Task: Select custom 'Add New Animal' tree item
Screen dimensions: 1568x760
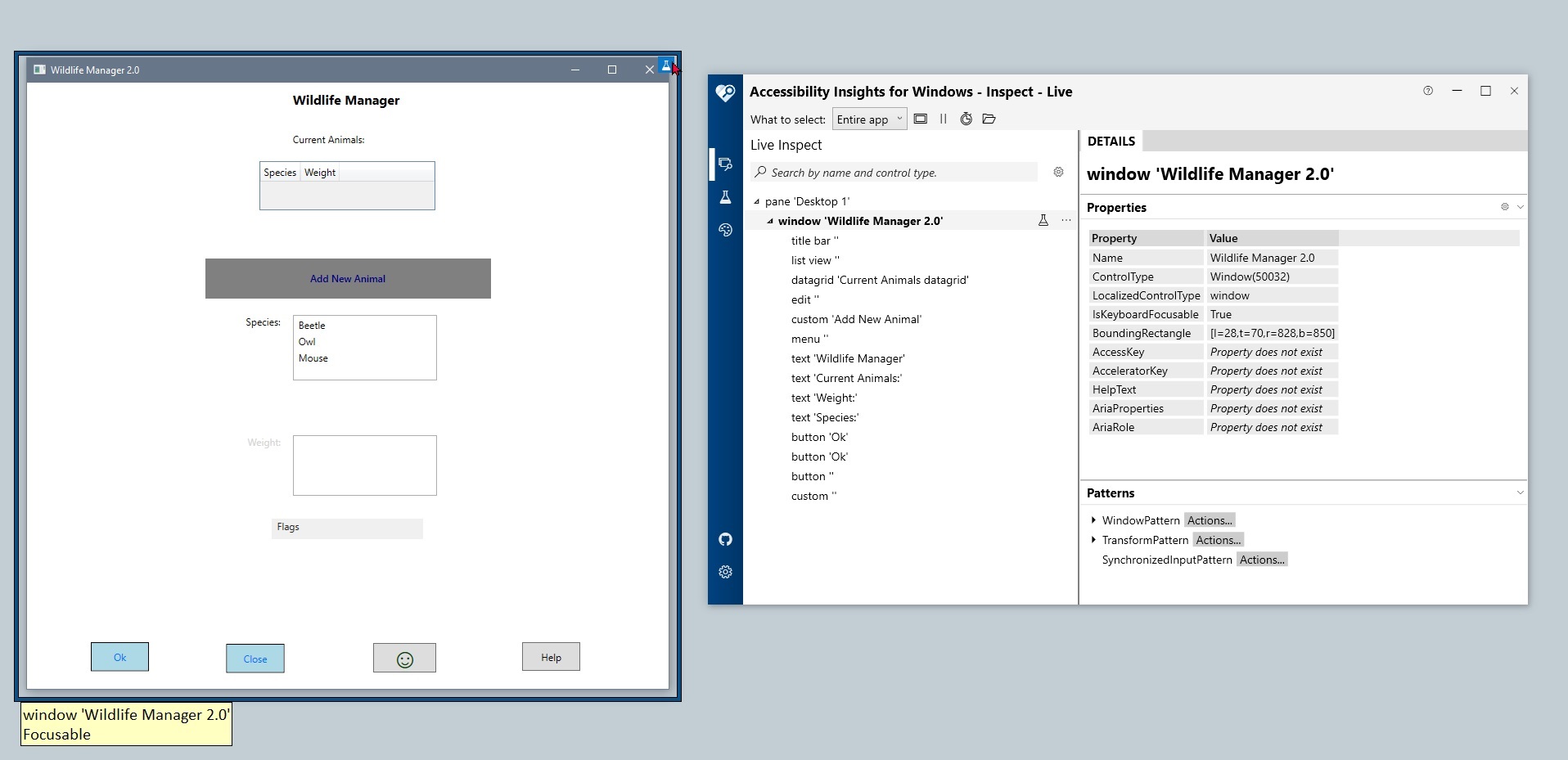Action: (856, 319)
